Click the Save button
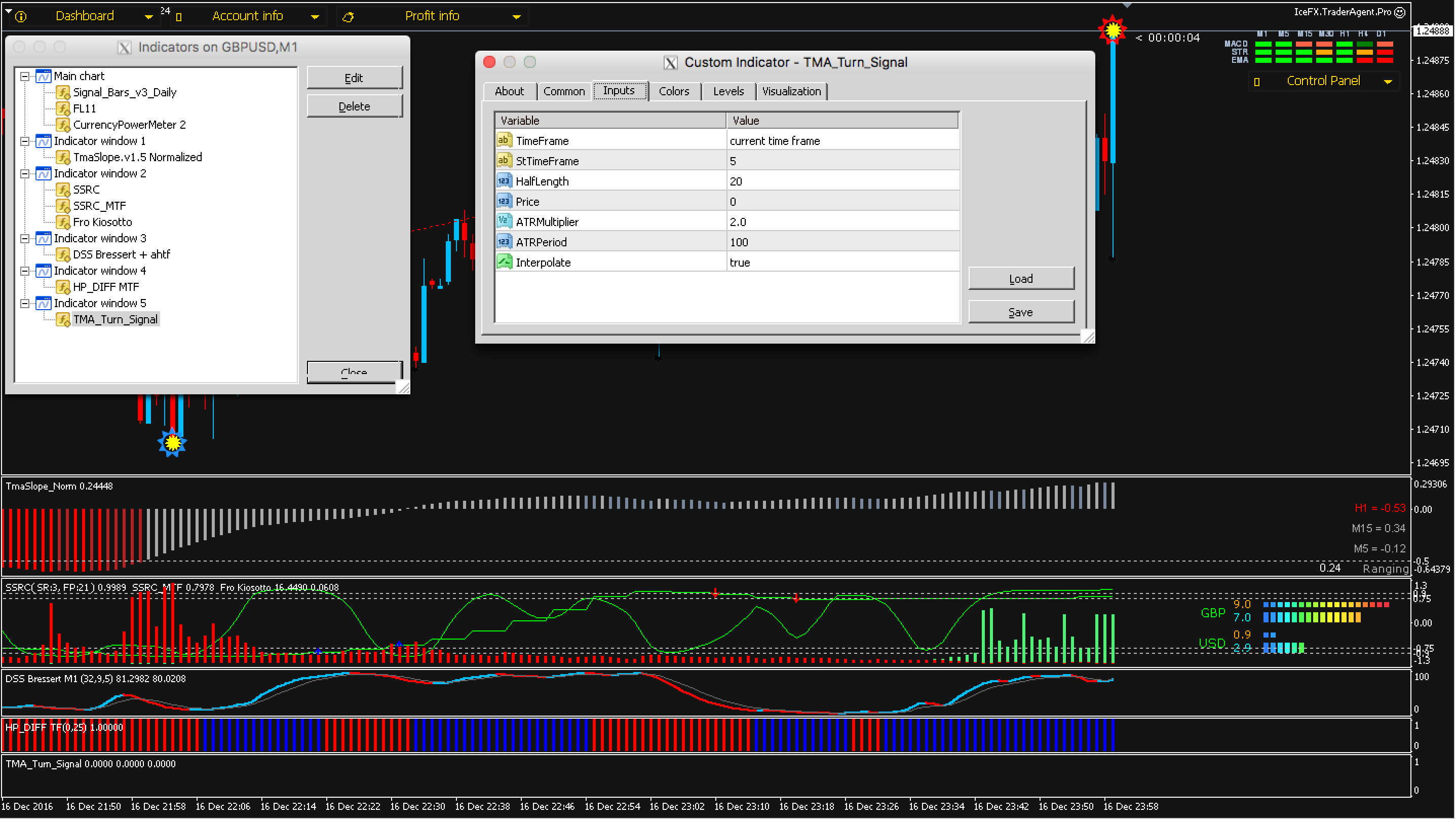Image resolution: width=1456 pixels, height=819 pixels. click(x=1021, y=312)
